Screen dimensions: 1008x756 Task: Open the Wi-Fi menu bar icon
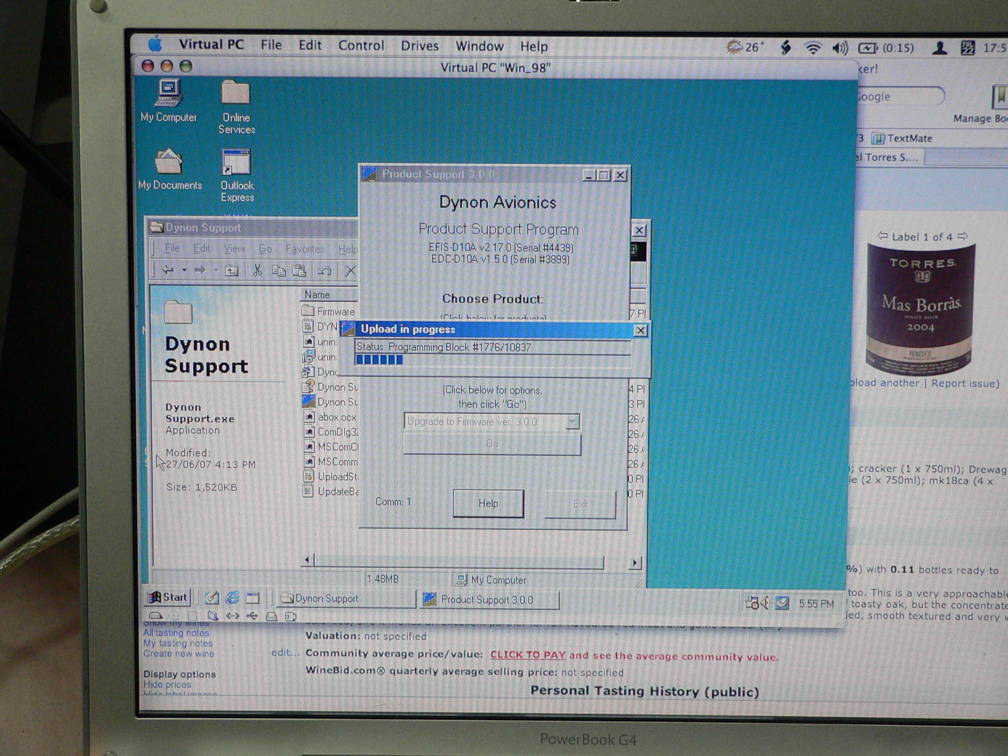813,48
